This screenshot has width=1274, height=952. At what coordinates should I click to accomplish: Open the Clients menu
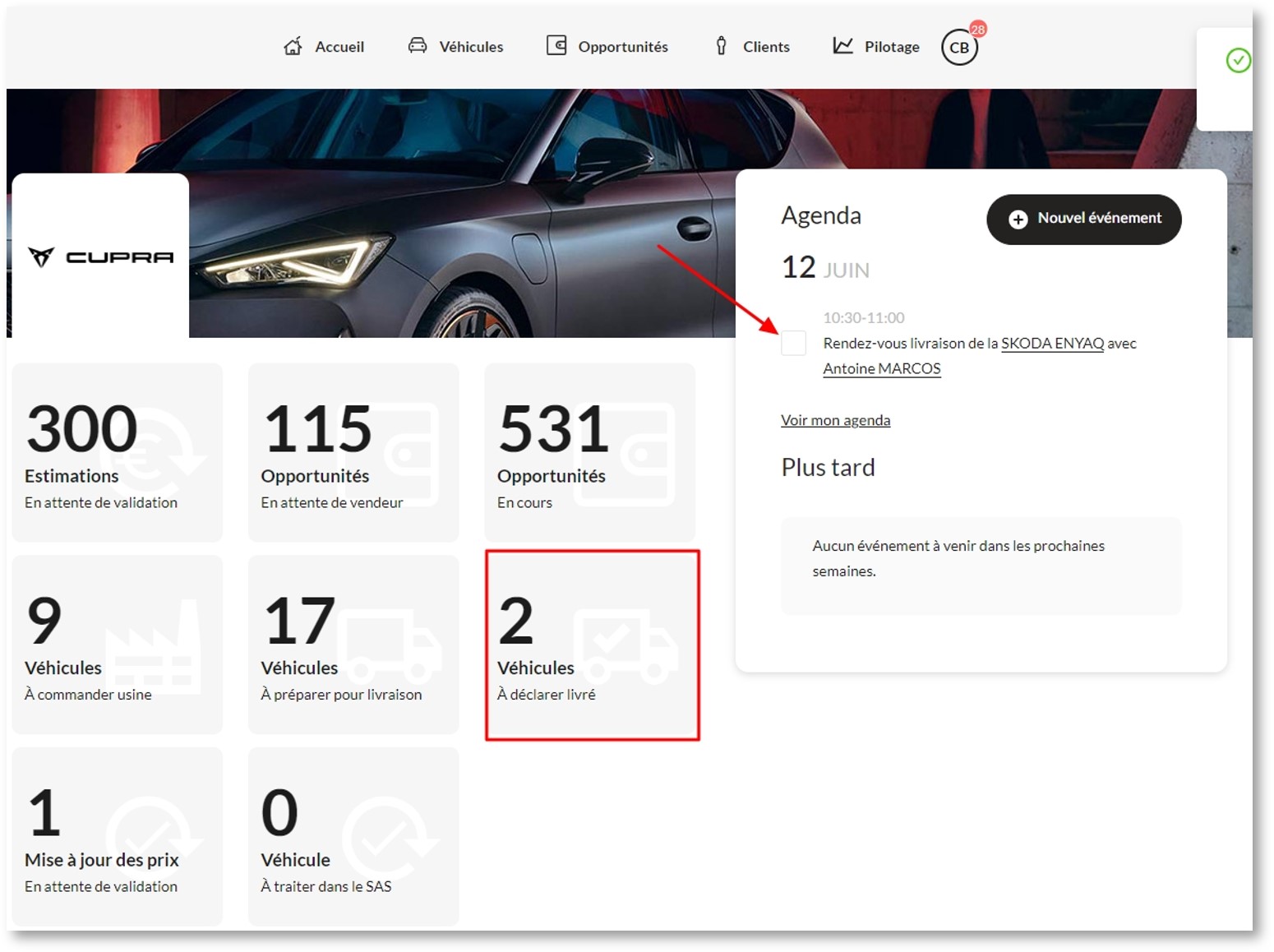pyautogui.click(x=752, y=47)
